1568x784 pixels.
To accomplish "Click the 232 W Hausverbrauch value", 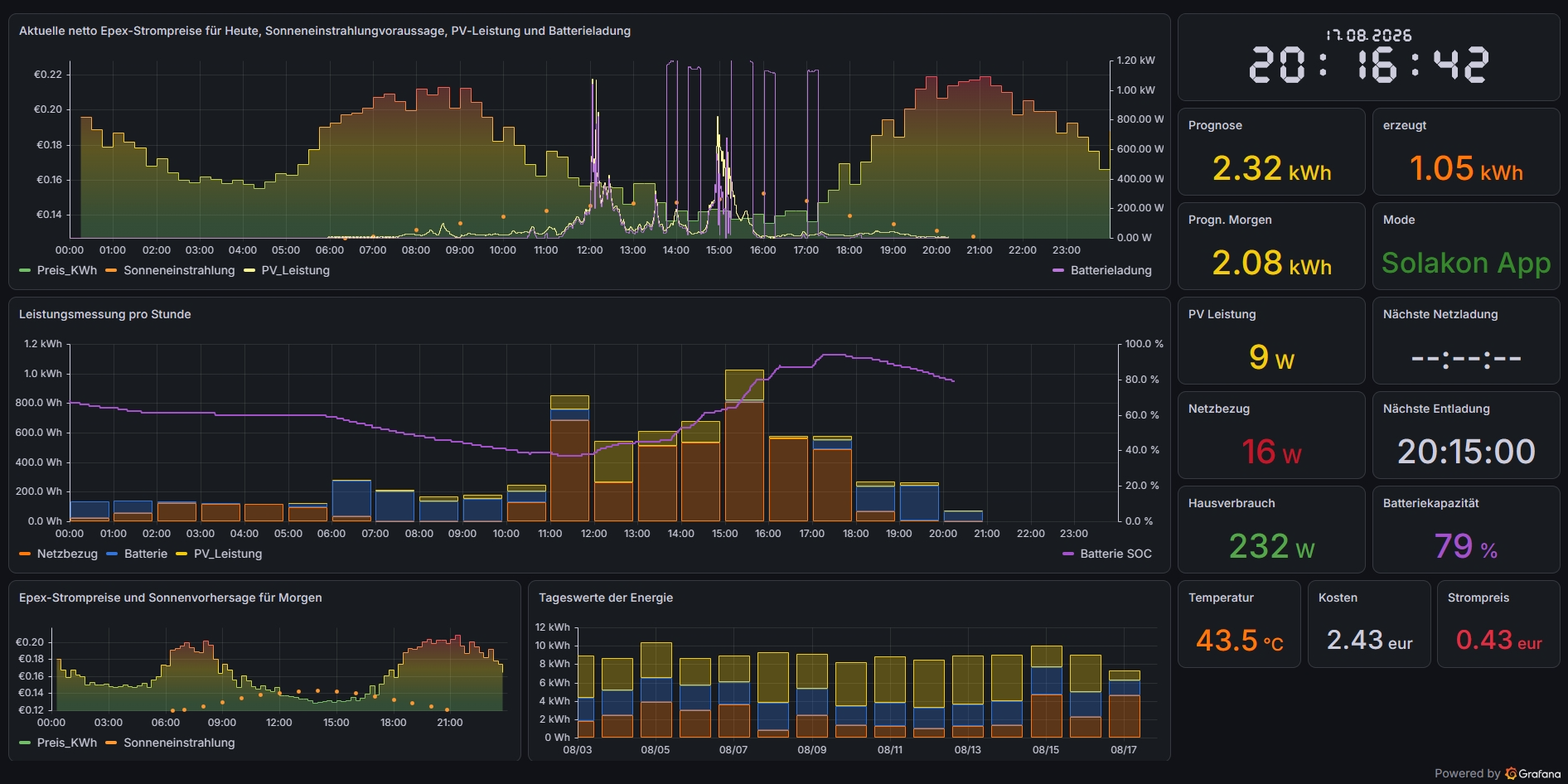I will tap(1272, 546).
